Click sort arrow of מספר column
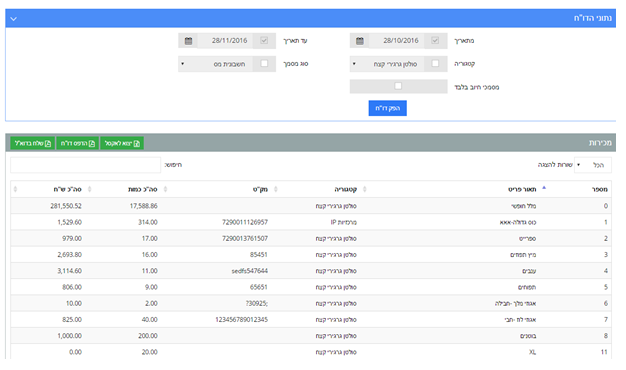 pos(544,188)
